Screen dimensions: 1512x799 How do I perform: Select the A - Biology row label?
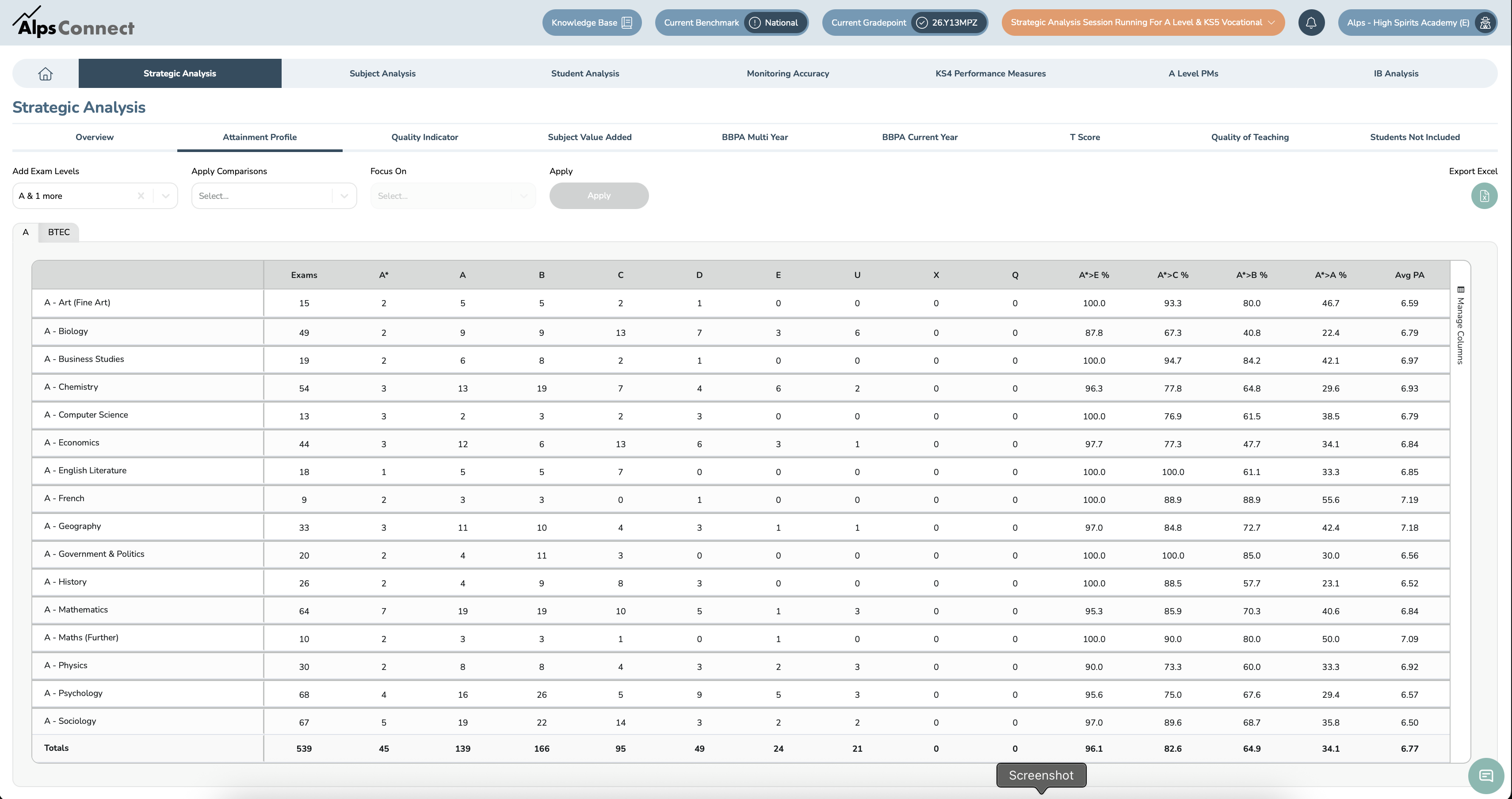click(66, 331)
